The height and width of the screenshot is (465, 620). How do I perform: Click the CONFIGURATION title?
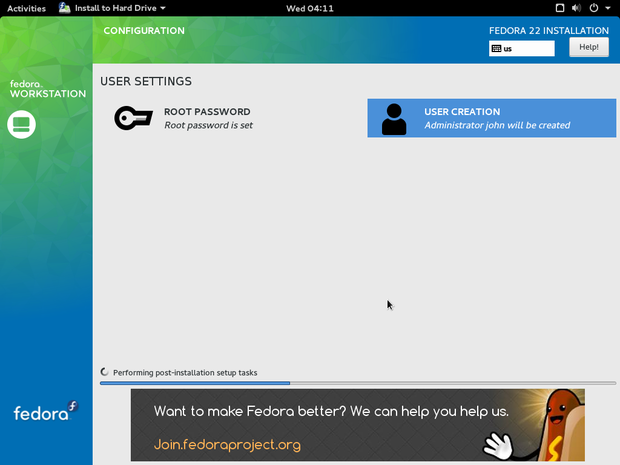tap(144, 31)
